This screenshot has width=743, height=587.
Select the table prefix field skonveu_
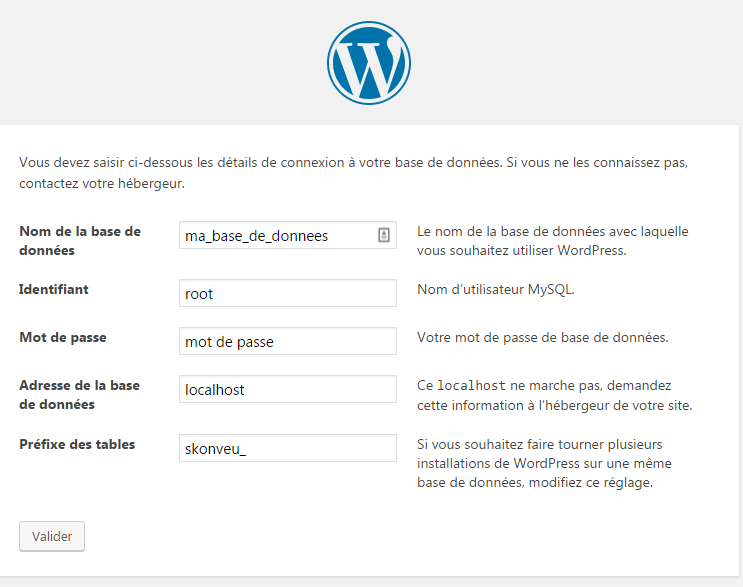click(x=288, y=448)
